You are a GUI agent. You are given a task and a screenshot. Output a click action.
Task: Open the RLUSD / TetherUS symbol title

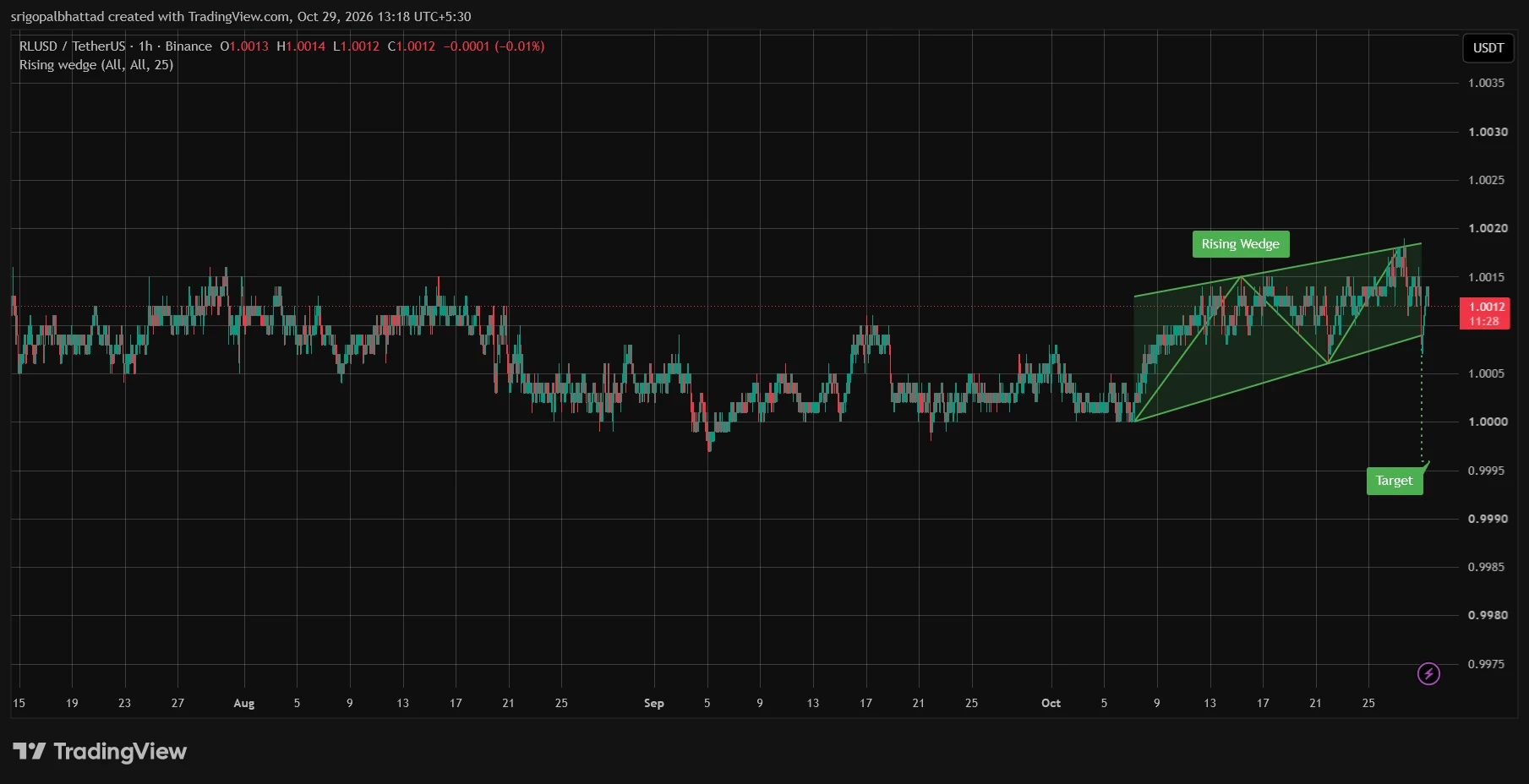[x=72, y=46]
